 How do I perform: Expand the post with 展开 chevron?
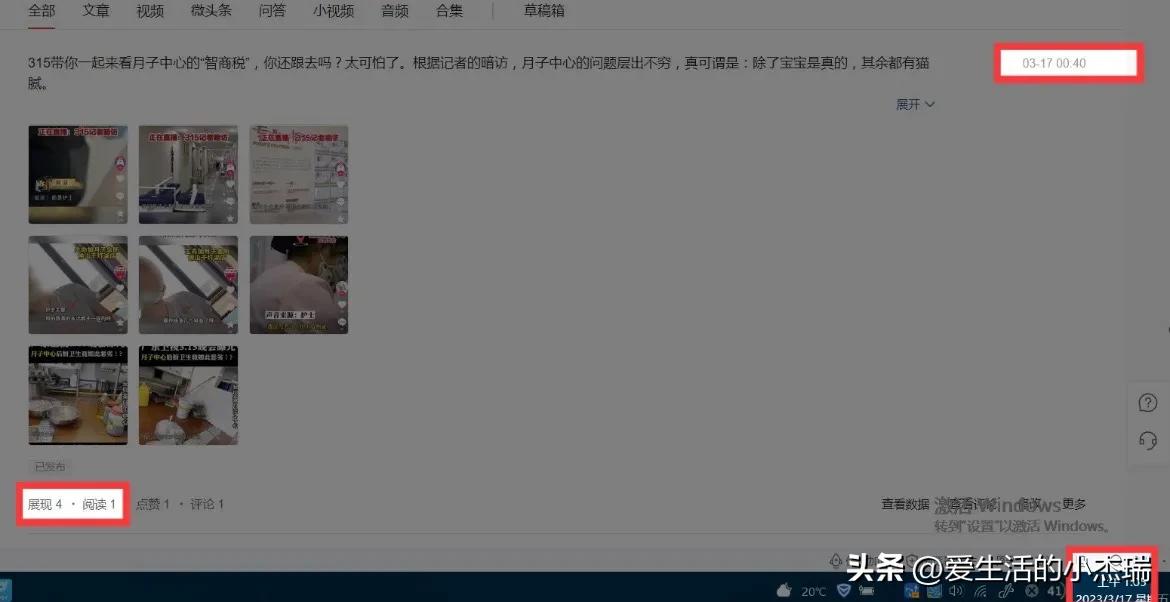pyautogui.click(x=914, y=104)
